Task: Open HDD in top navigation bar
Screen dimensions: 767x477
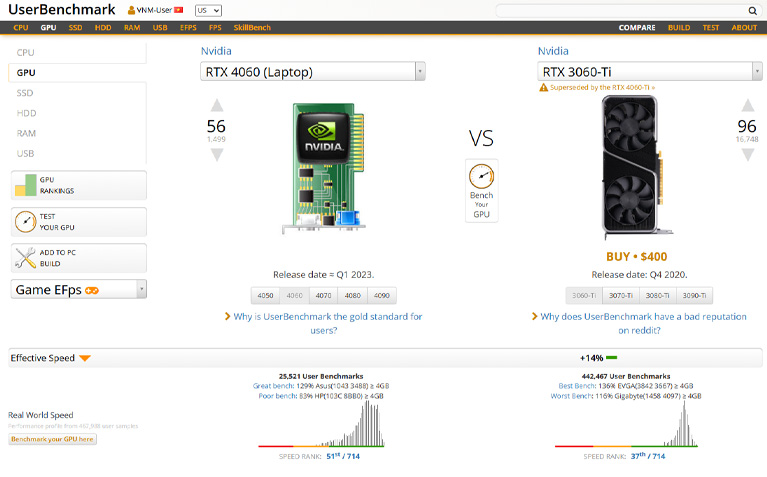Action: pyautogui.click(x=103, y=28)
